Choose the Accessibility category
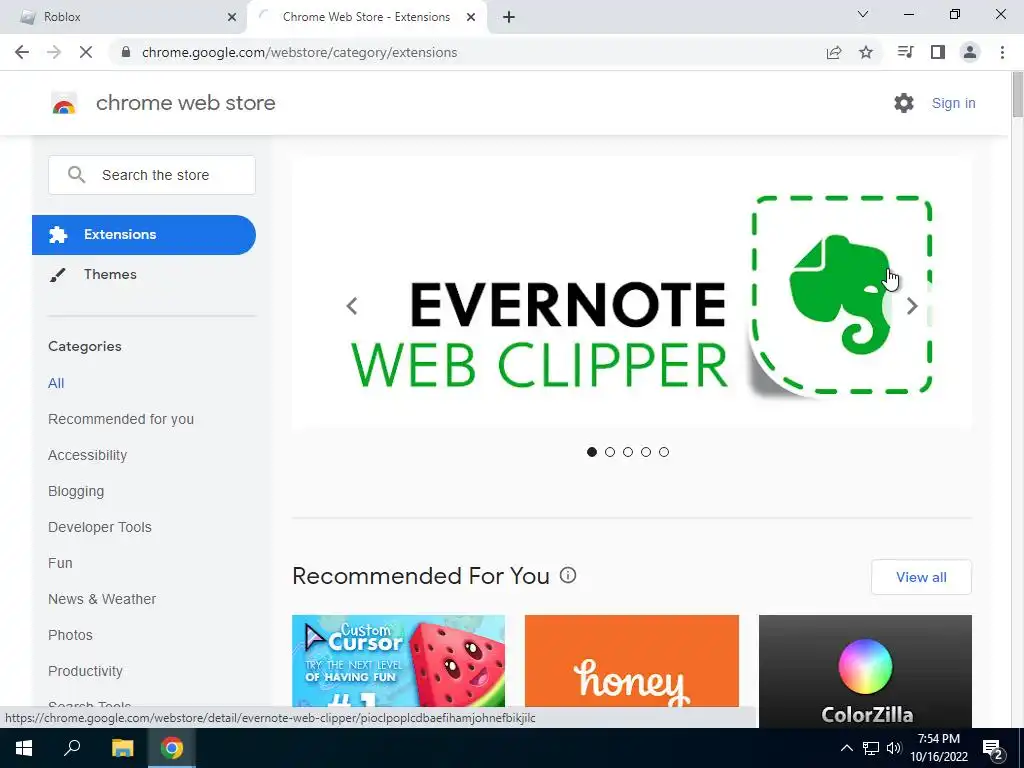Viewport: 1024px width, 768px height. 88,455
